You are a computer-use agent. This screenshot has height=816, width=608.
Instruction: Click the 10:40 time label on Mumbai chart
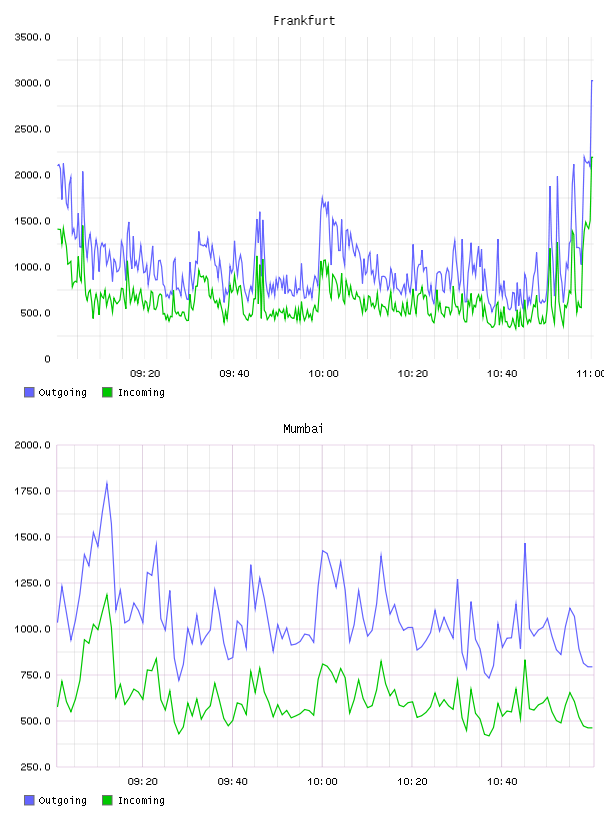point(502,782)
